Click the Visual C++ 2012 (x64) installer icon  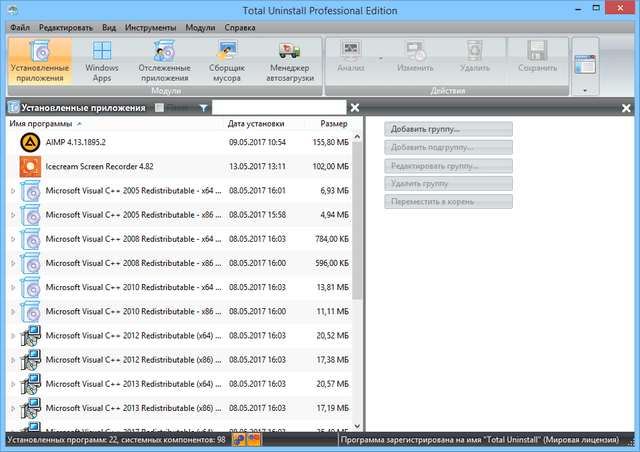(30, 336)
